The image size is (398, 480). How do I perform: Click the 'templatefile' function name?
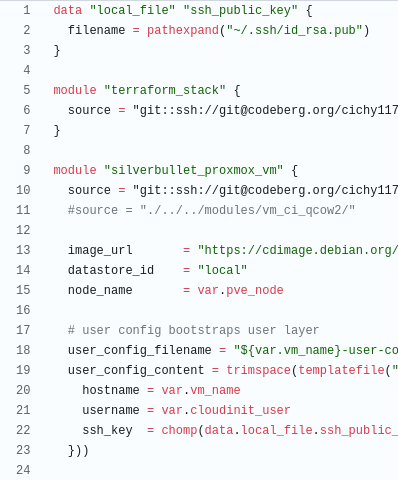point(341,370)
